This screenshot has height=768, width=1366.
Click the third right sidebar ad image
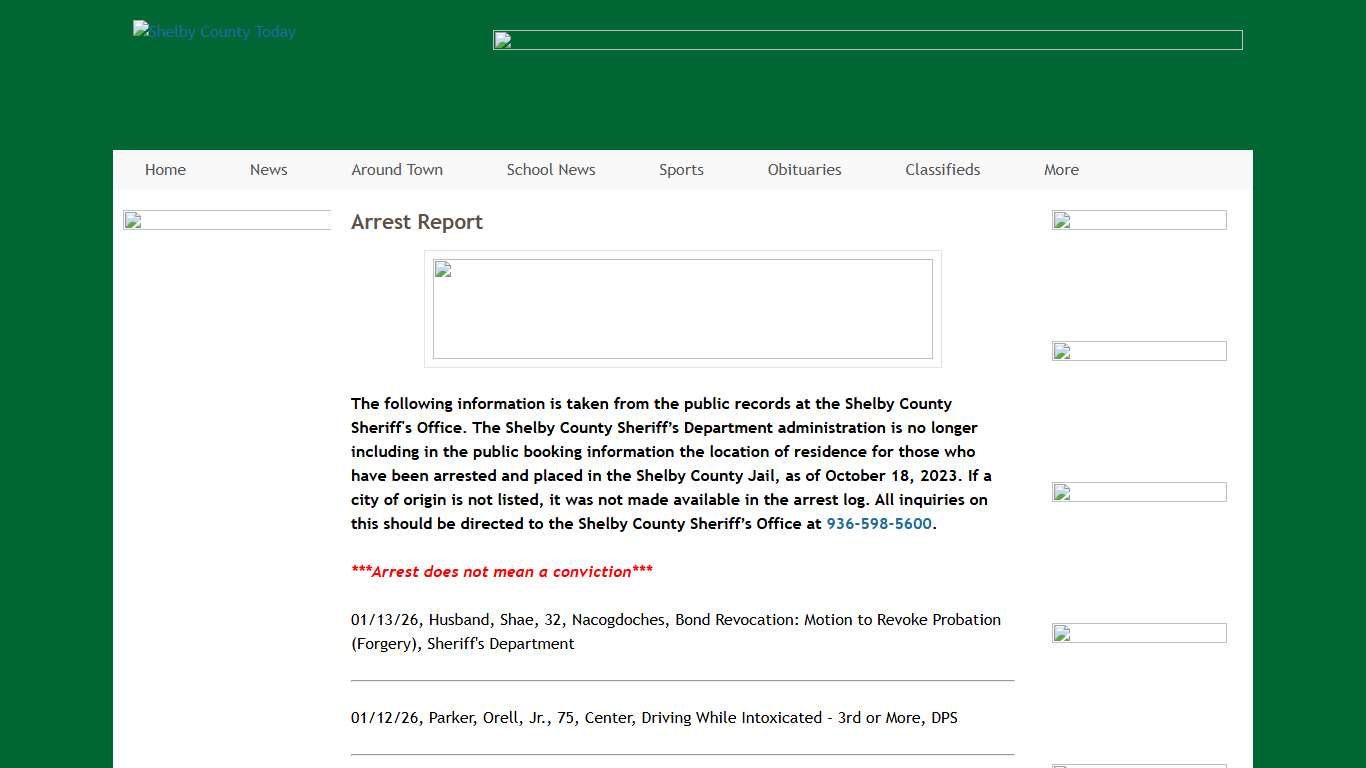1139,492
